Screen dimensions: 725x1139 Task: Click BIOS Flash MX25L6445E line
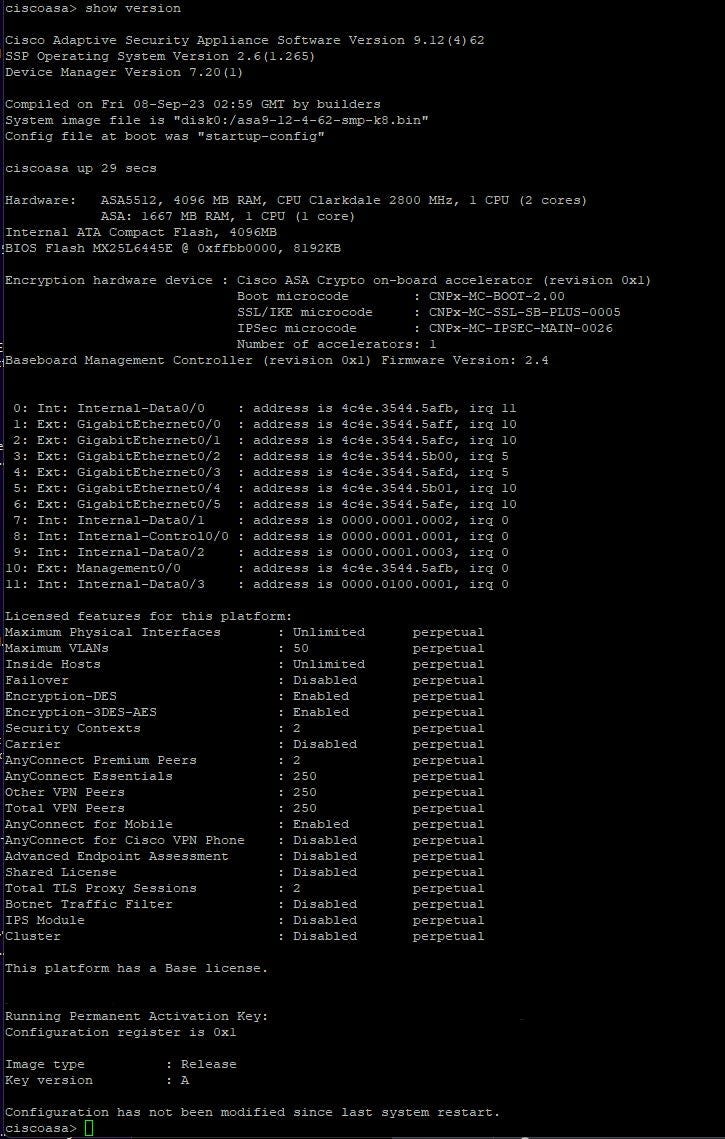click(173, 248)
